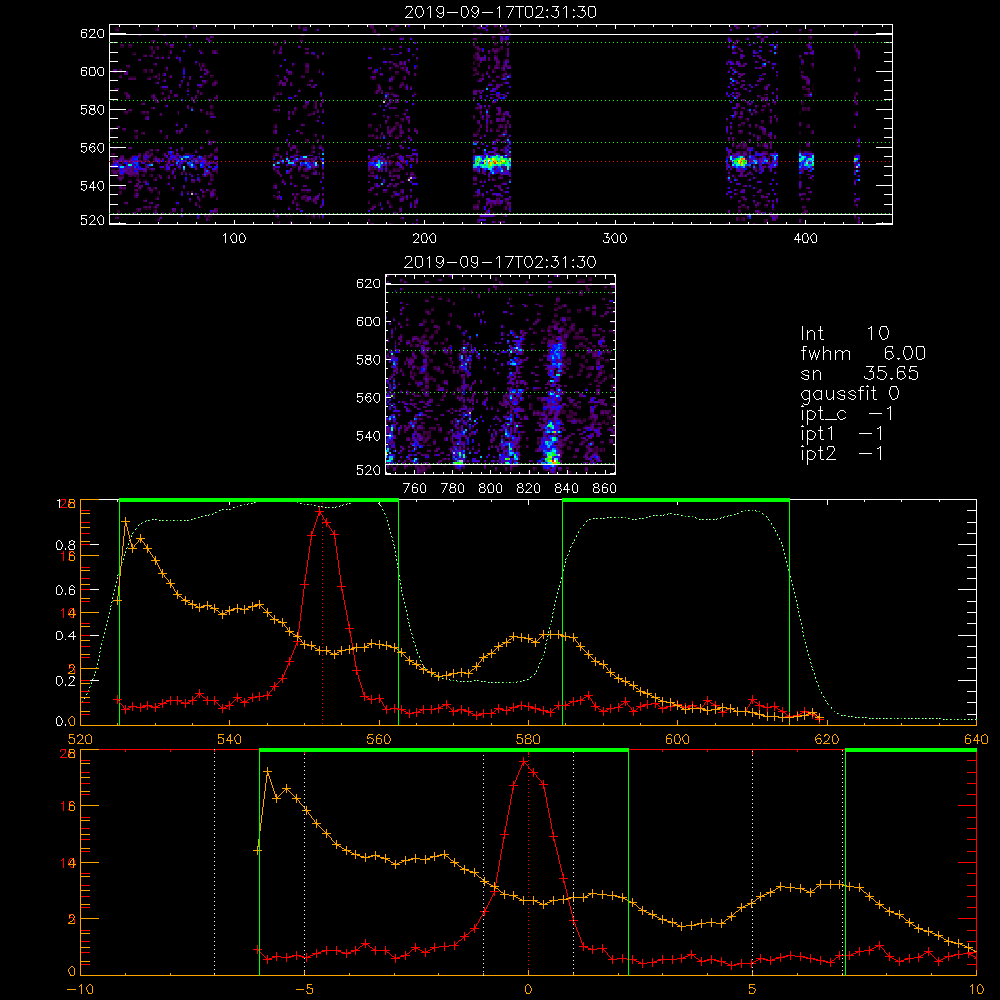Click x-axis label 200 on top spectrogram
This screenshot has width=1000, height=1000.
coord(424,239)
